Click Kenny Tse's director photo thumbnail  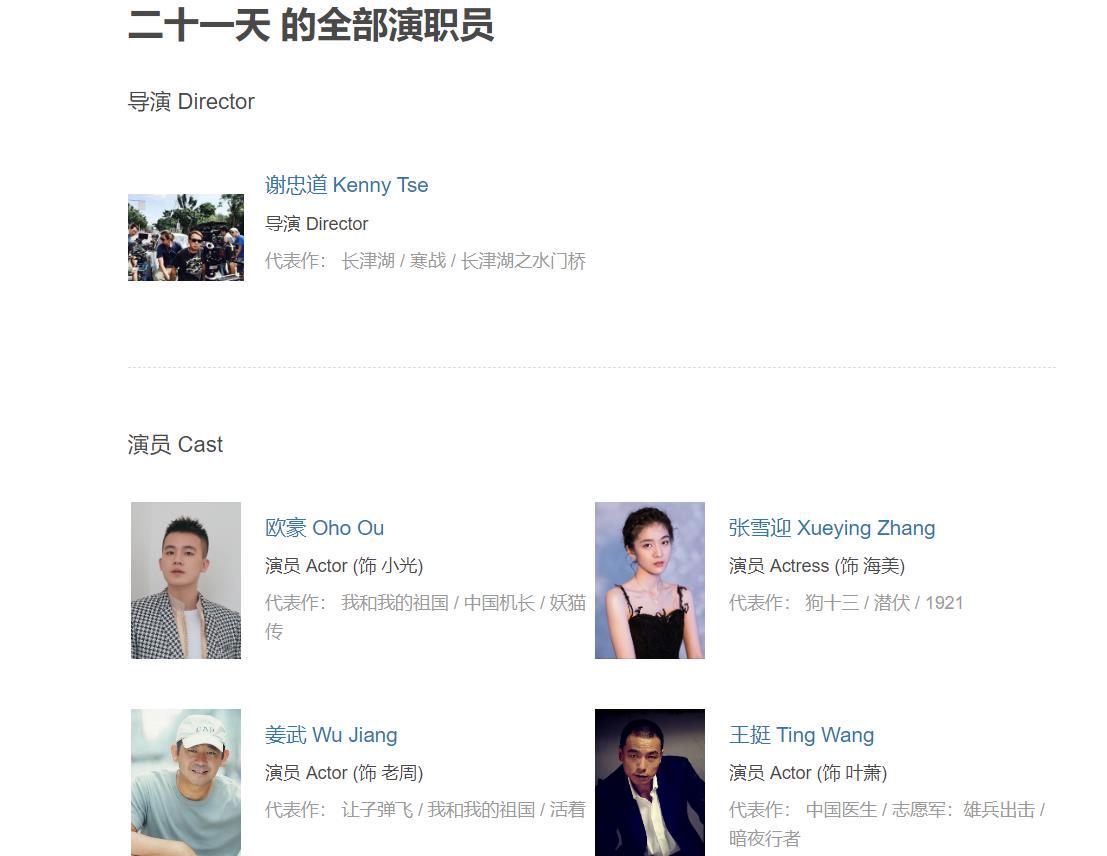tap(186, 237)
